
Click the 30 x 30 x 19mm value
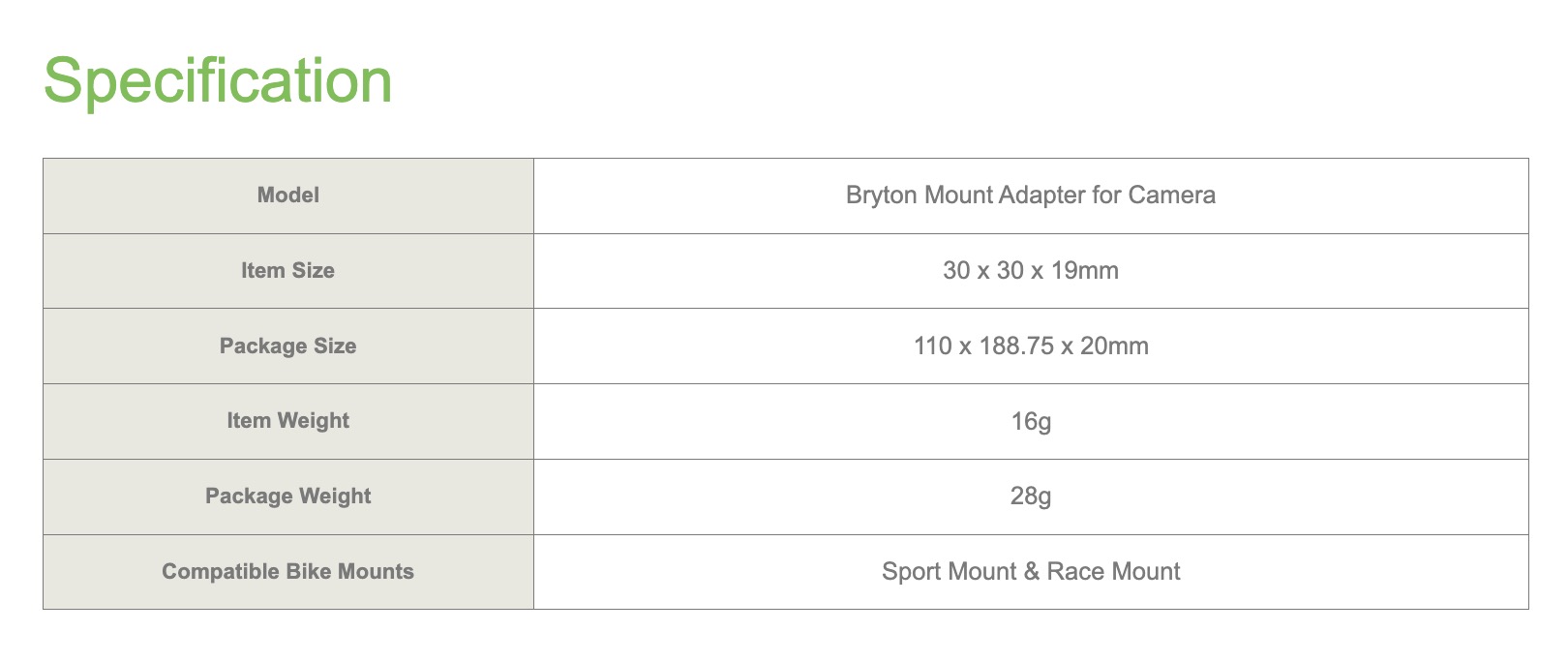[1031, 271]
